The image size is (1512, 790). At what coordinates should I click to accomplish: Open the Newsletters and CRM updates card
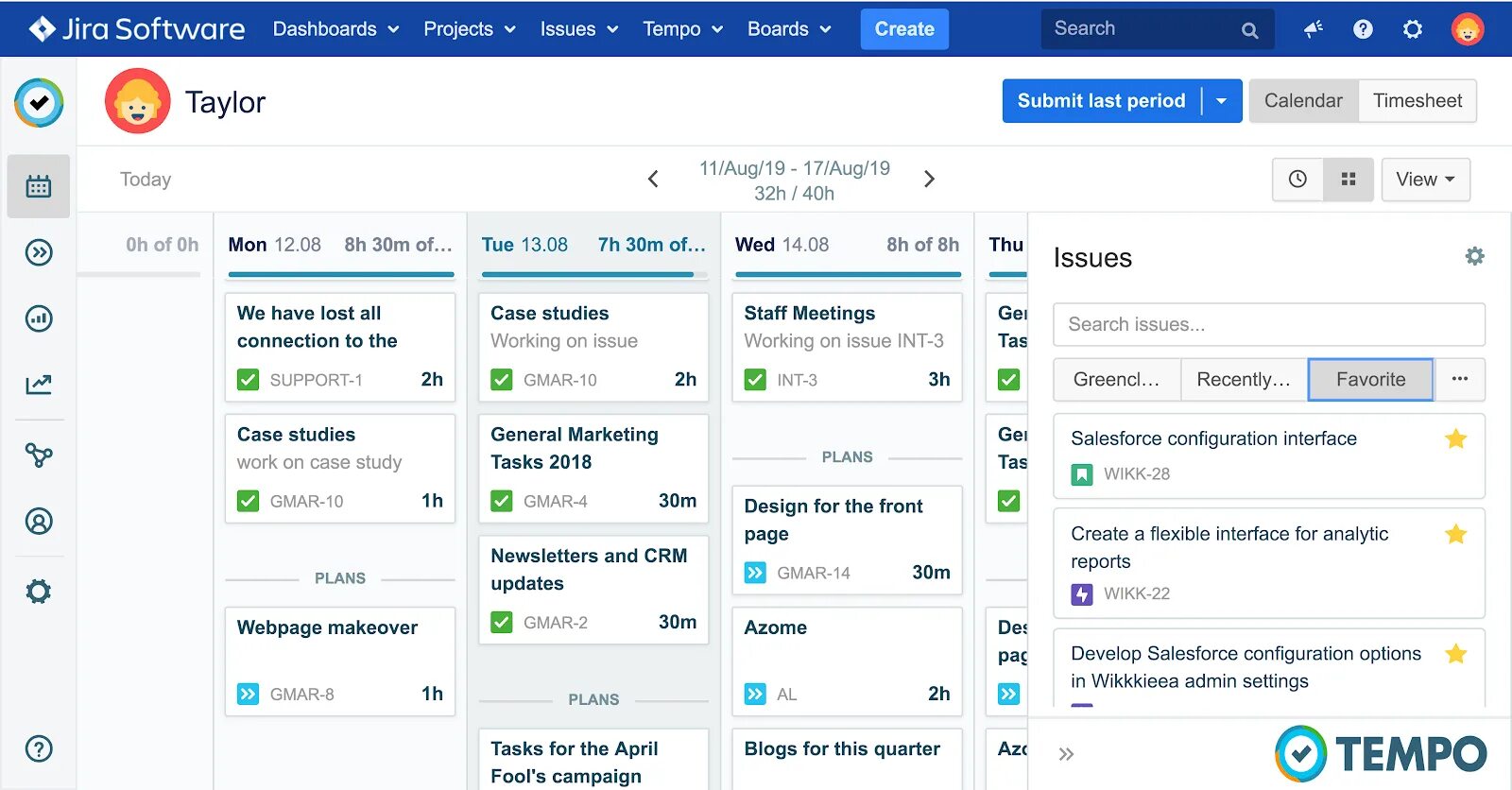tap(593, 590)
